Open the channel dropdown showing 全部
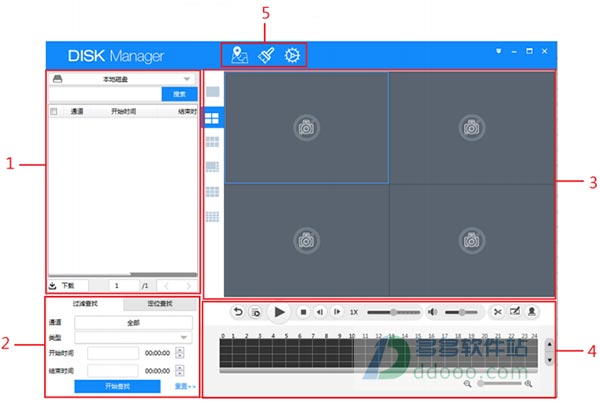Image resolution: width=600 pixels, height=409 pixels. click(x=134, y=323)
